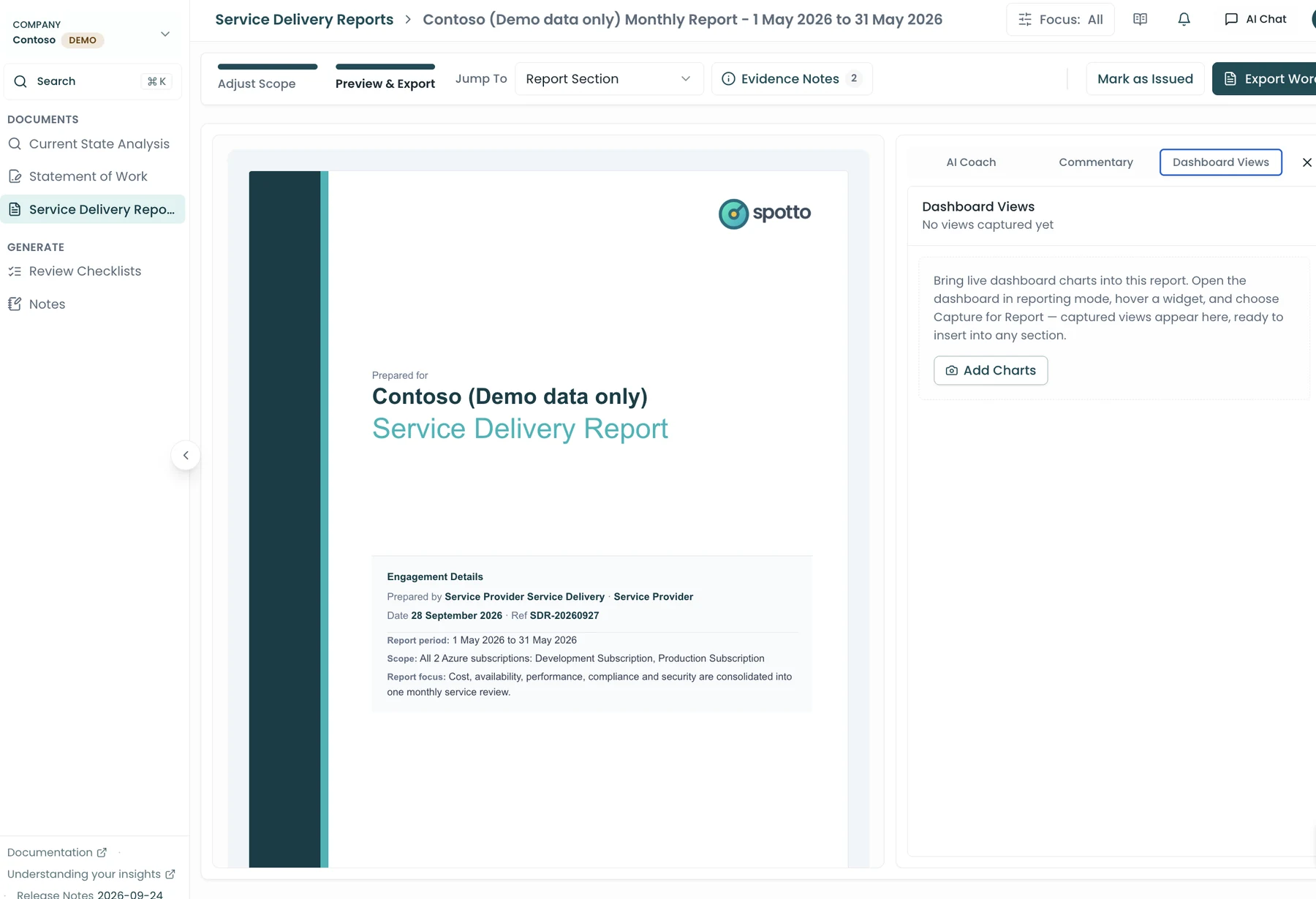Expand the Contoso company switcher
The width and height of the screenshot is (1316, 899).
pos(92,33)
